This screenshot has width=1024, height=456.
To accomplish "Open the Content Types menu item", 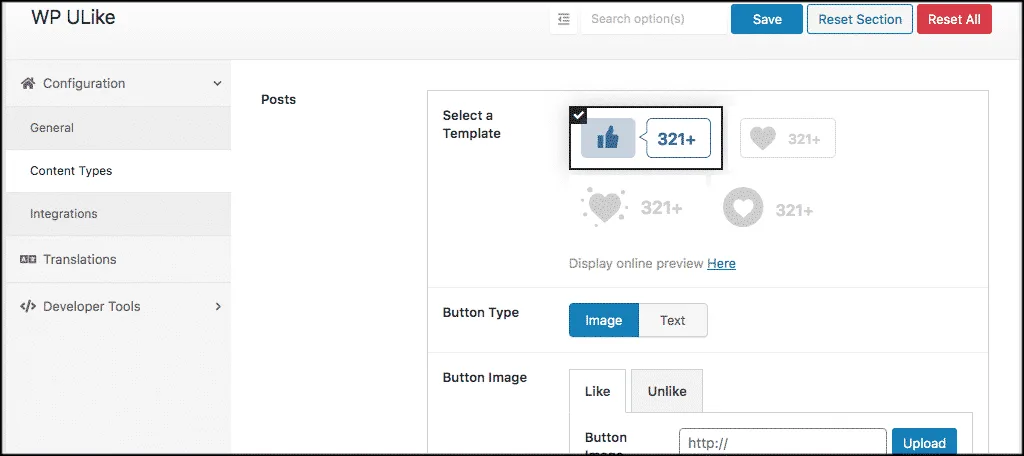I will (x=118, y=171).
